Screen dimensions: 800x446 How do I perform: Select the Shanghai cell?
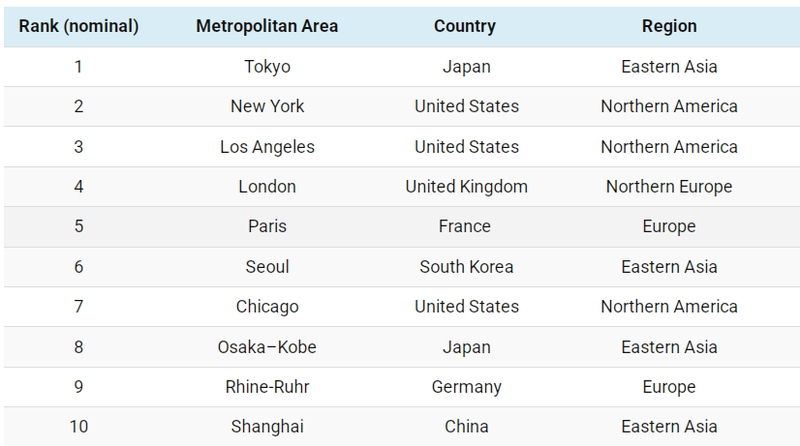tap(267, 427)
